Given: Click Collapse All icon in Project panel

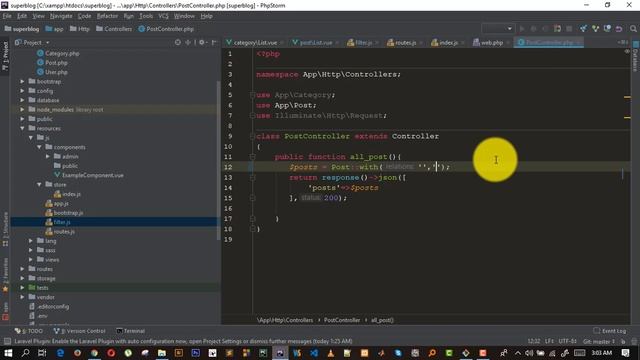Looking at the screenshot, I should [188, 42].
